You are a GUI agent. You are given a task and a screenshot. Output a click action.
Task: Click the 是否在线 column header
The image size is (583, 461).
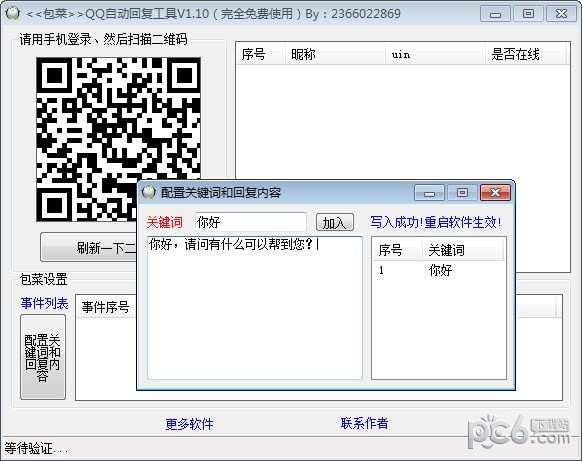[x=525, y=54]
